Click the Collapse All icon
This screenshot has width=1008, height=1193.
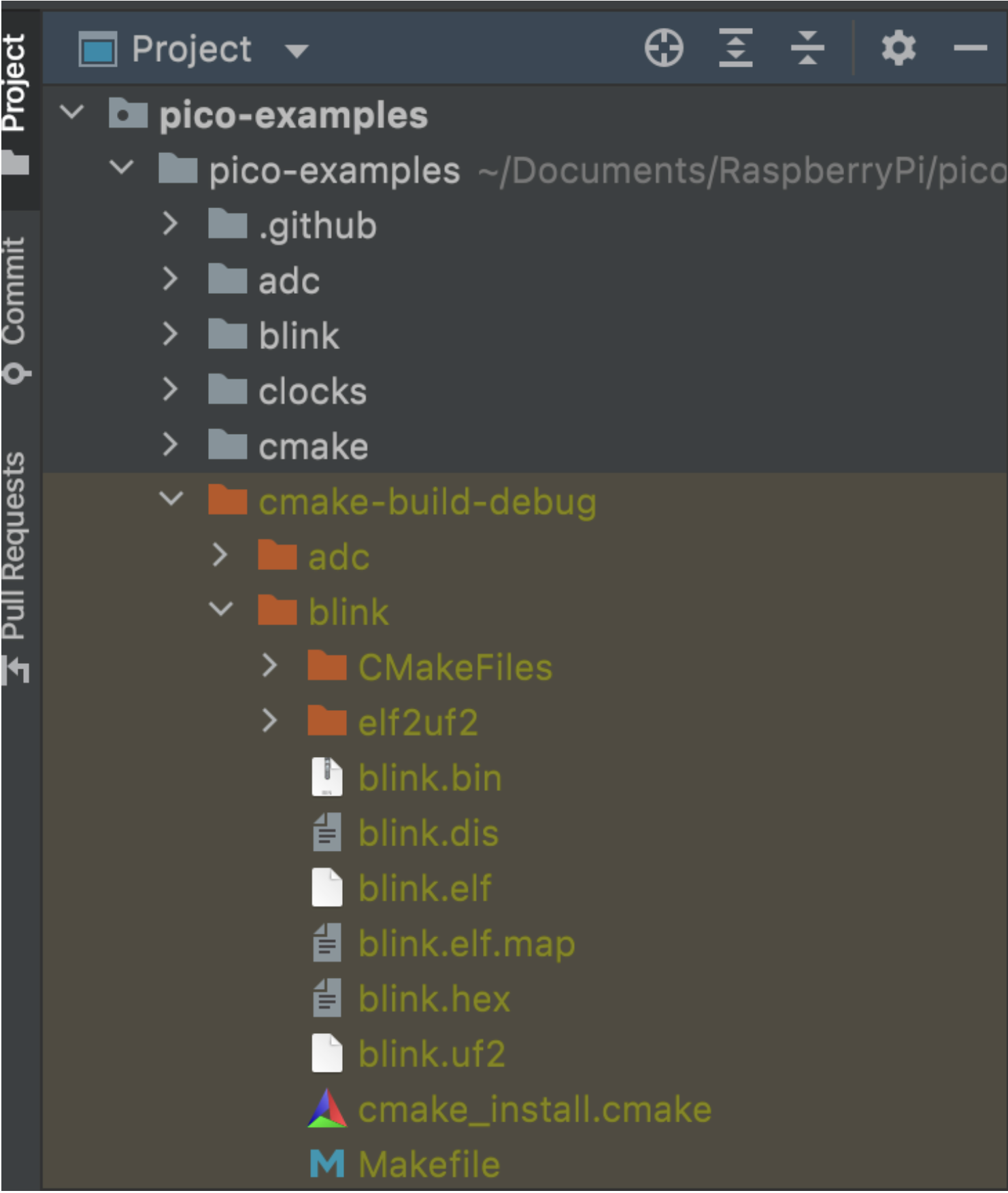(x=807, y=48)
